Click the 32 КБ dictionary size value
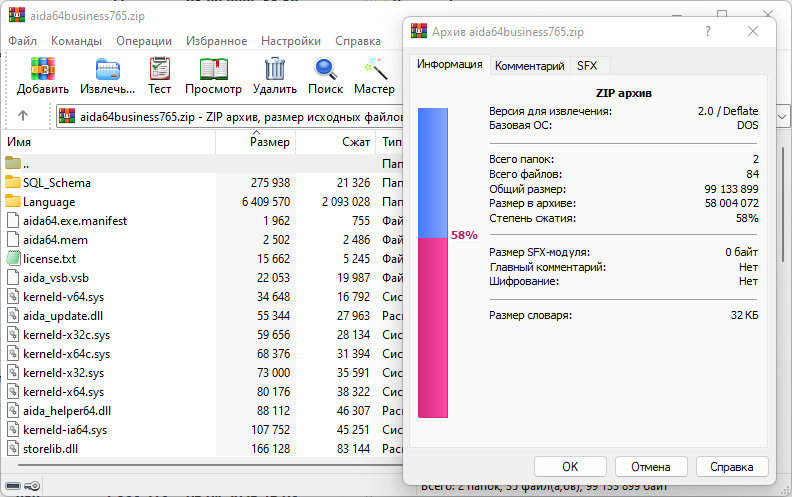The image size is (792, 497). 745,315
